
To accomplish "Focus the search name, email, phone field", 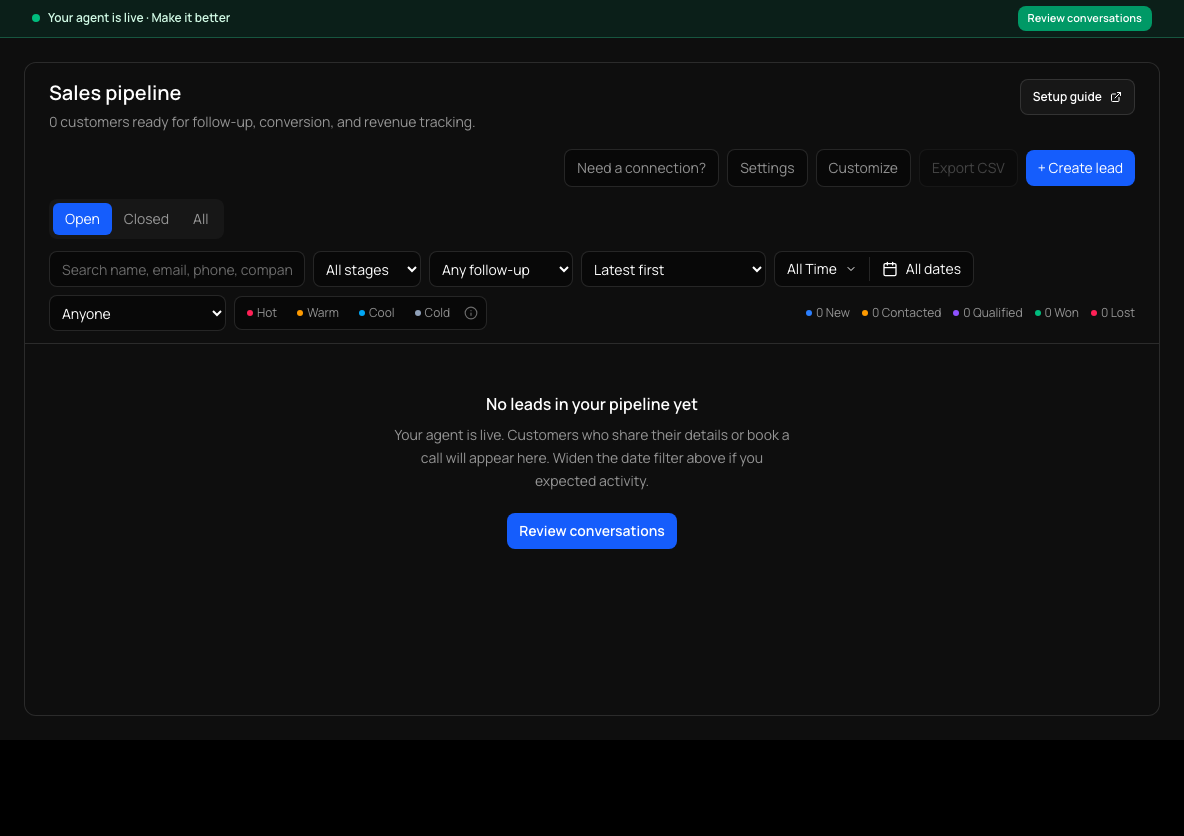I will pyautogui.click(x=177, y=269).
